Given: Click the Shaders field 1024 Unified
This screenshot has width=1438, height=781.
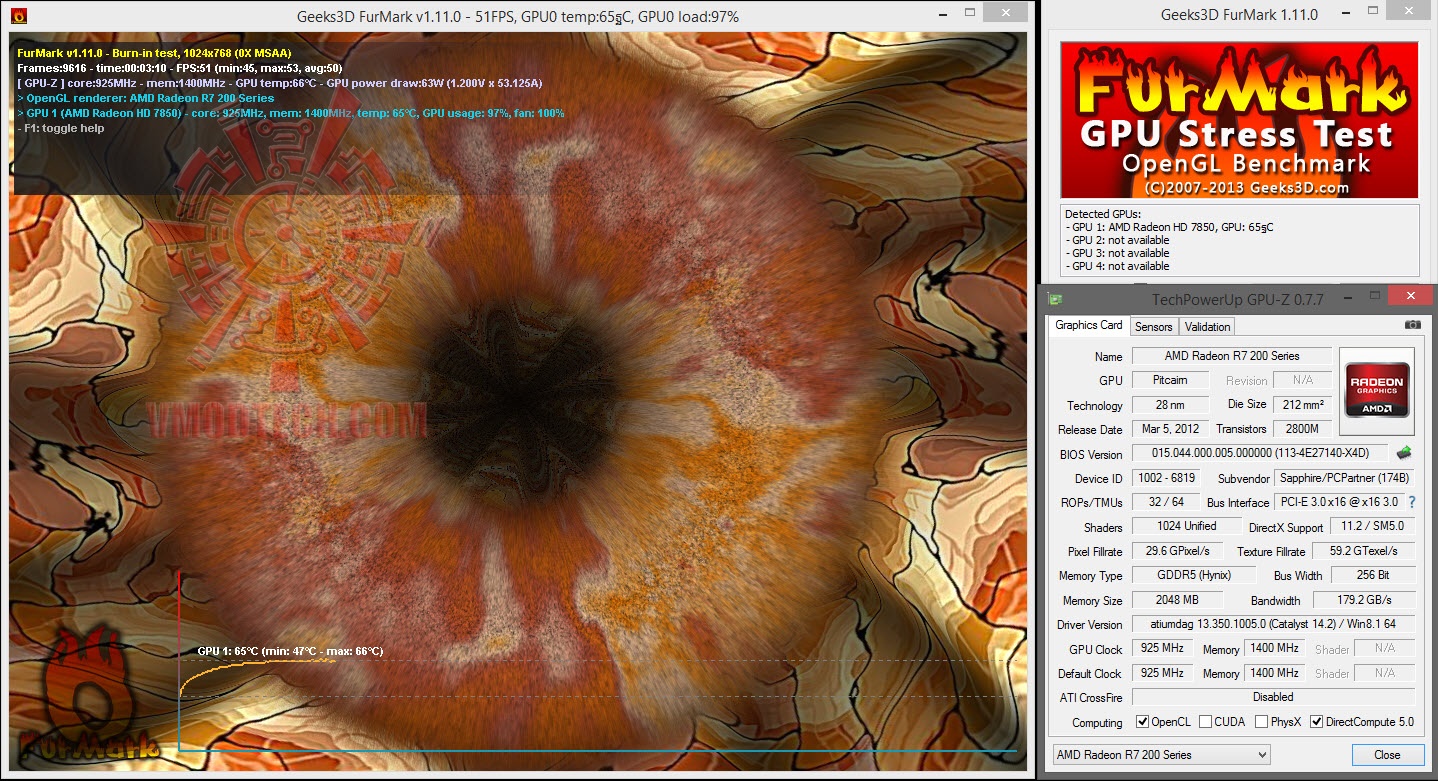Looking at the screenshot, I should coord(1187,526).
